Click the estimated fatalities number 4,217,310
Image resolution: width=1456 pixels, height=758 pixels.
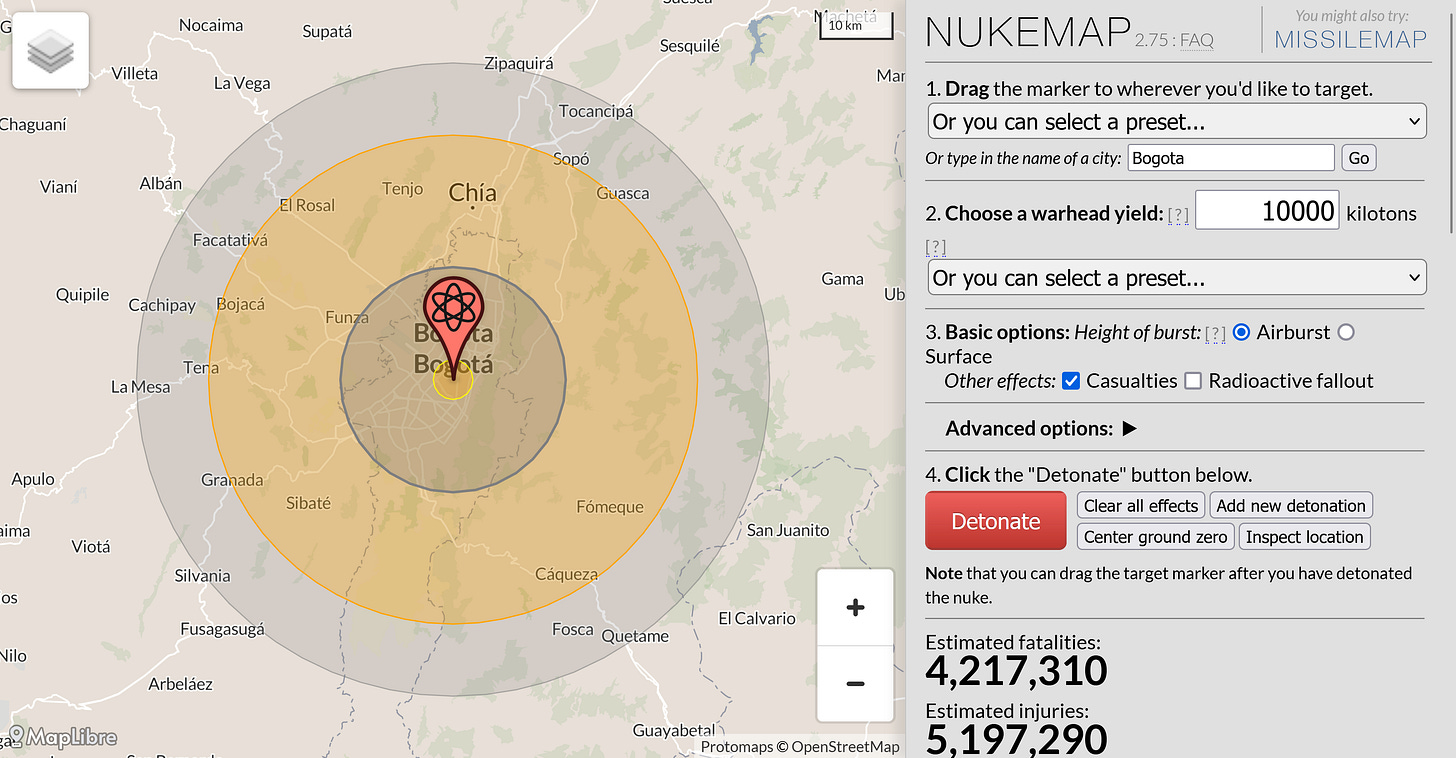pos(1016,671)
